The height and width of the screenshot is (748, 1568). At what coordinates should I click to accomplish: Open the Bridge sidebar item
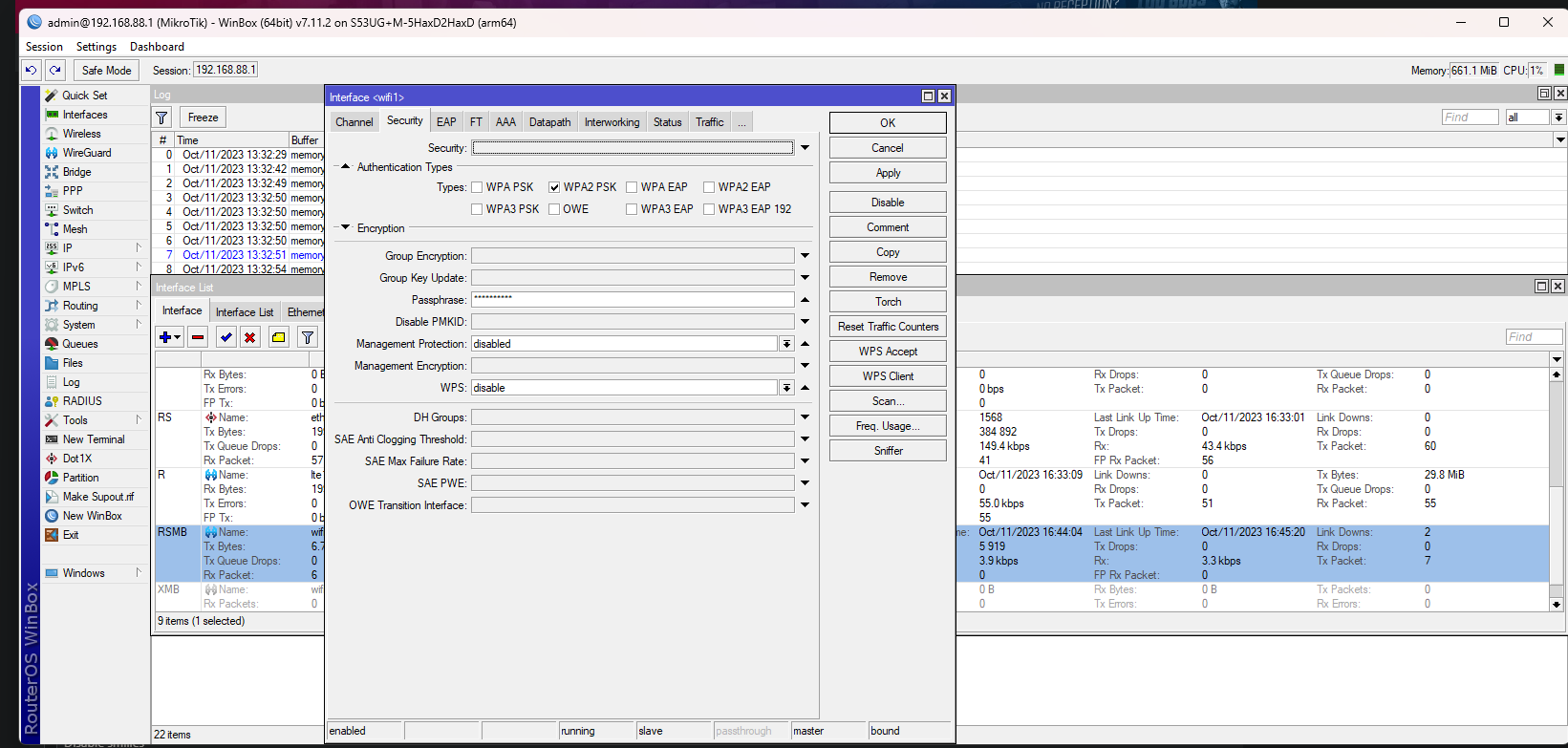[x=76, y=172]
